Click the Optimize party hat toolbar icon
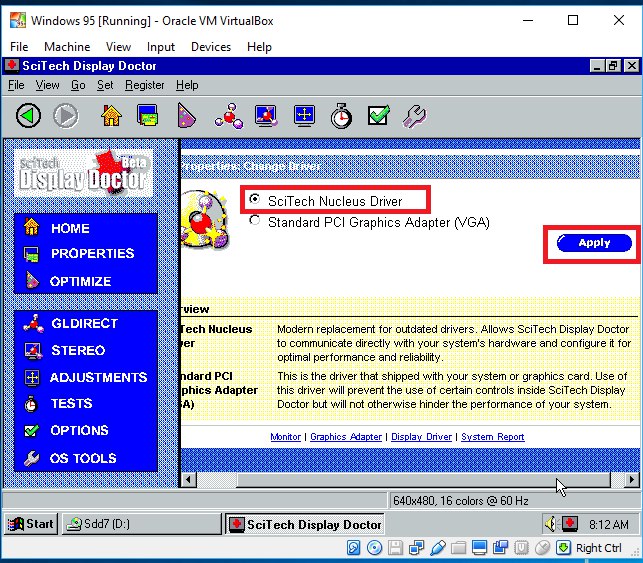 pos(186,116)
